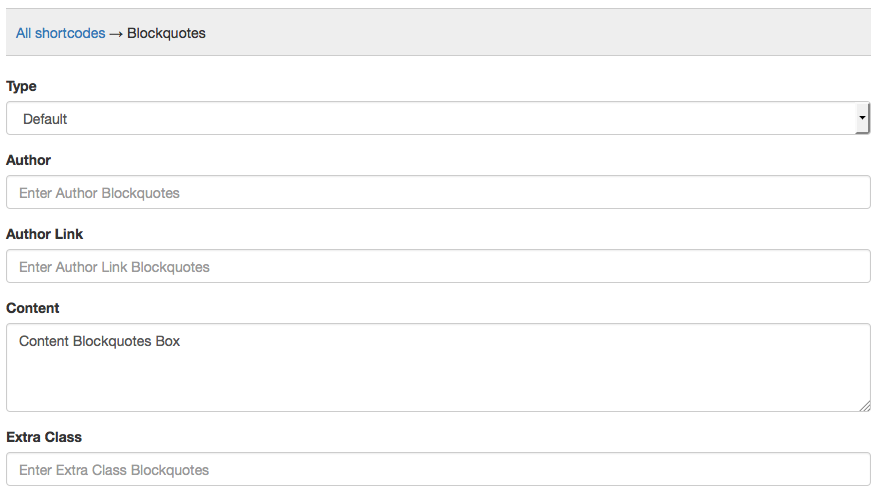Click the Content textarea resize handle
The height and width of the screenshot is (499, 878).
coord(865,405)
